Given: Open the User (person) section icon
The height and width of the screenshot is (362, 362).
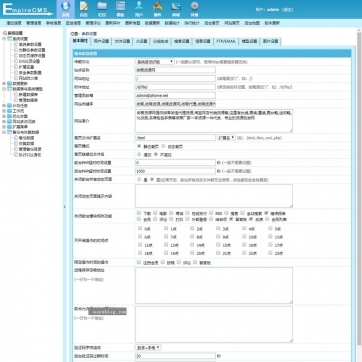Looking at the screenshot, I should 139,9.
